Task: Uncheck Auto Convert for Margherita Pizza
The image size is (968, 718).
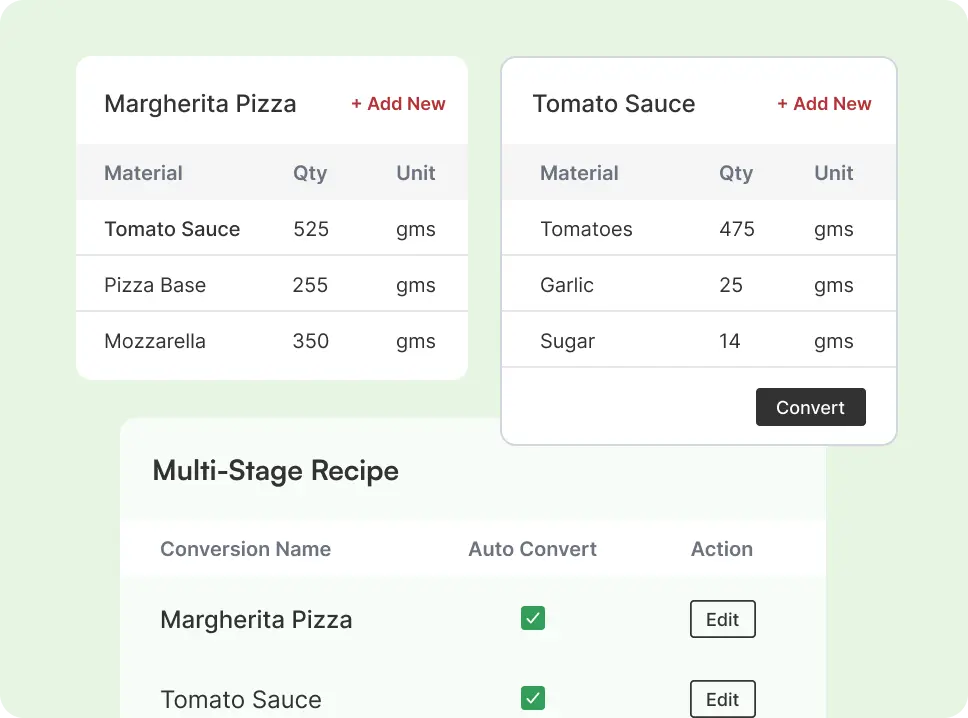Action: point(533,618)
